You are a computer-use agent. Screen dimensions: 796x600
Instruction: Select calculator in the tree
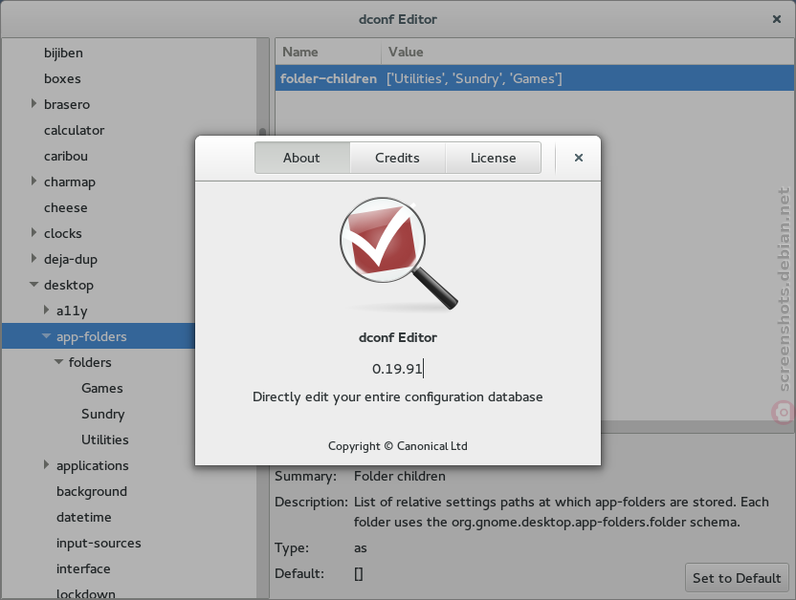click(x=74, y=130)
